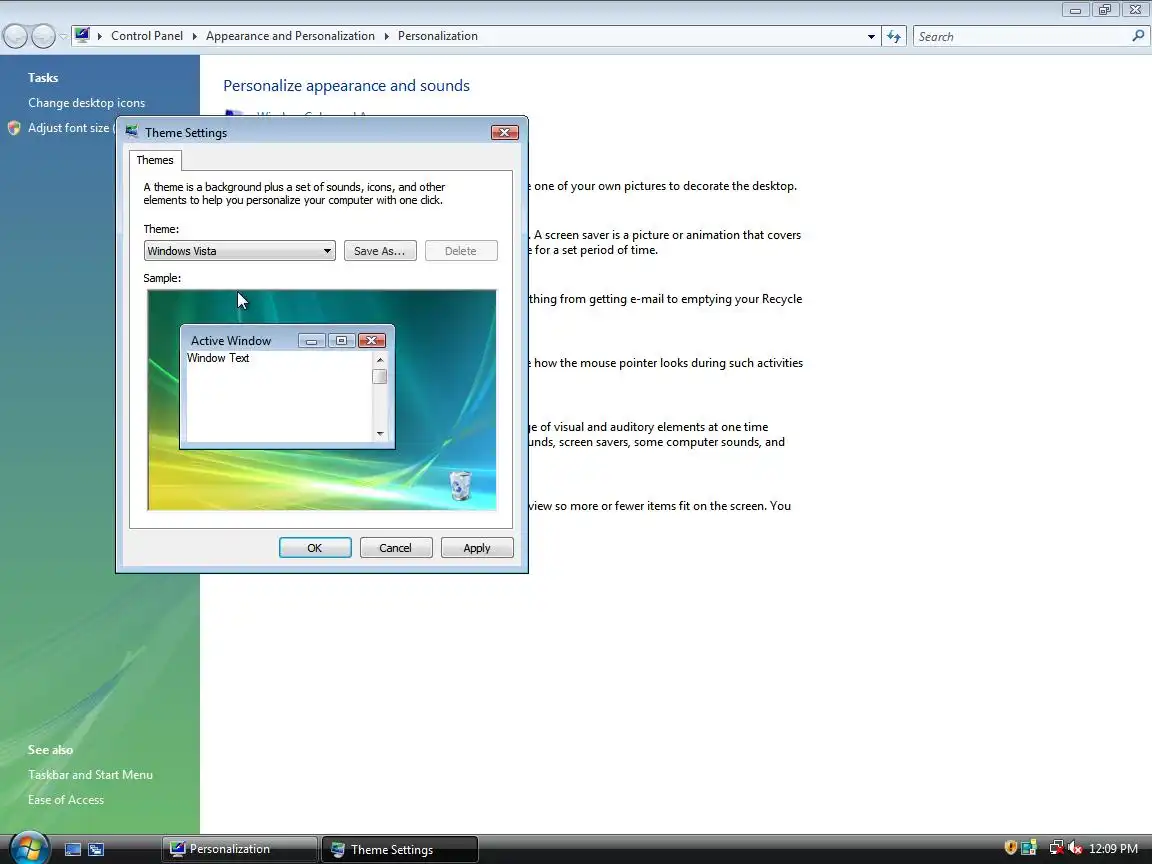Screen dimensions: 1152x864
Task: Click the sample Active Window minimize button
Action: click(x=312, y=340)
